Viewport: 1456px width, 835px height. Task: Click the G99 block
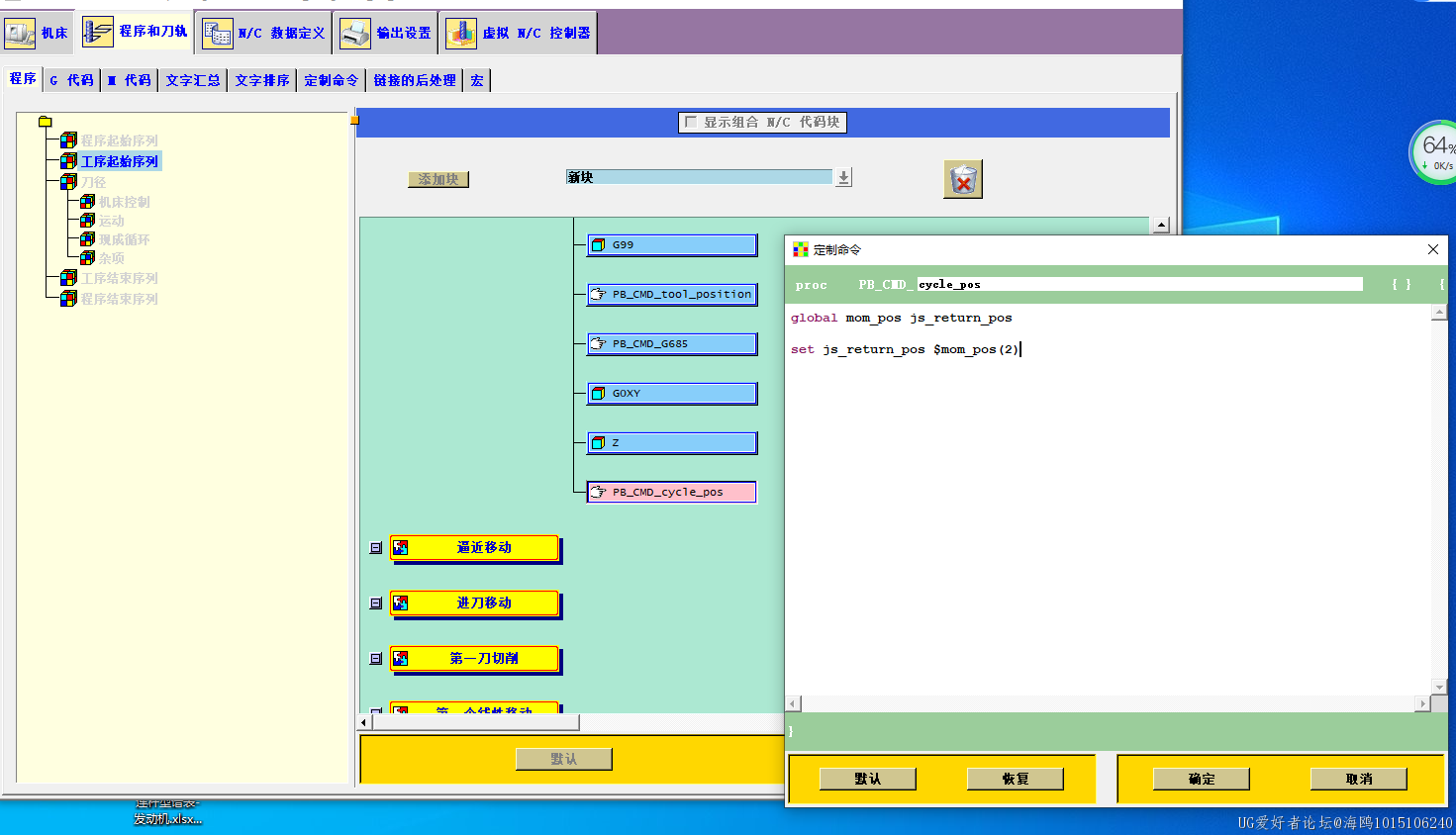[672, 245]
